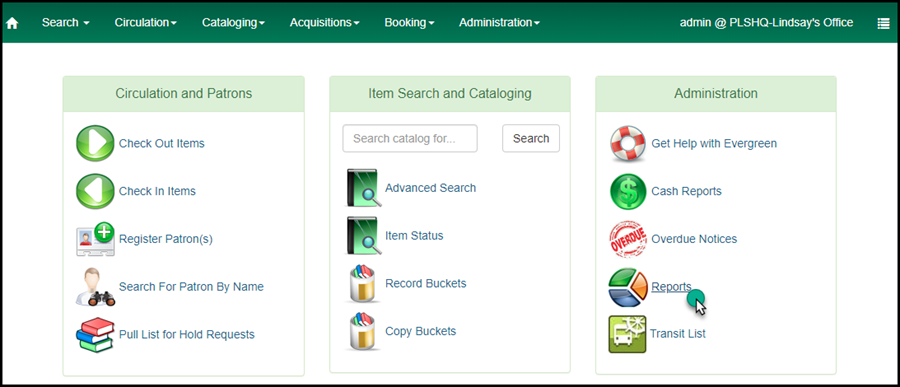This screenshot has height=387, width=900.
Task: Open the Booking dropdown menu
Action: coord(409,23)
